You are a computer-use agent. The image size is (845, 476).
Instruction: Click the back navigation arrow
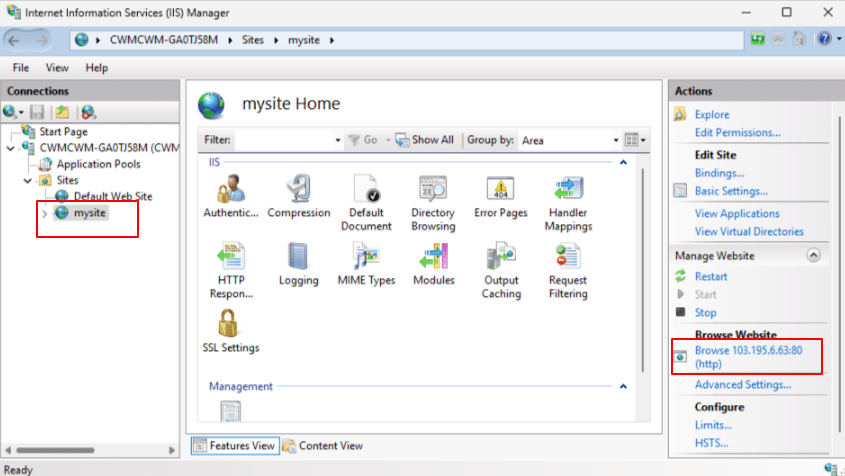tap(15, 40)
